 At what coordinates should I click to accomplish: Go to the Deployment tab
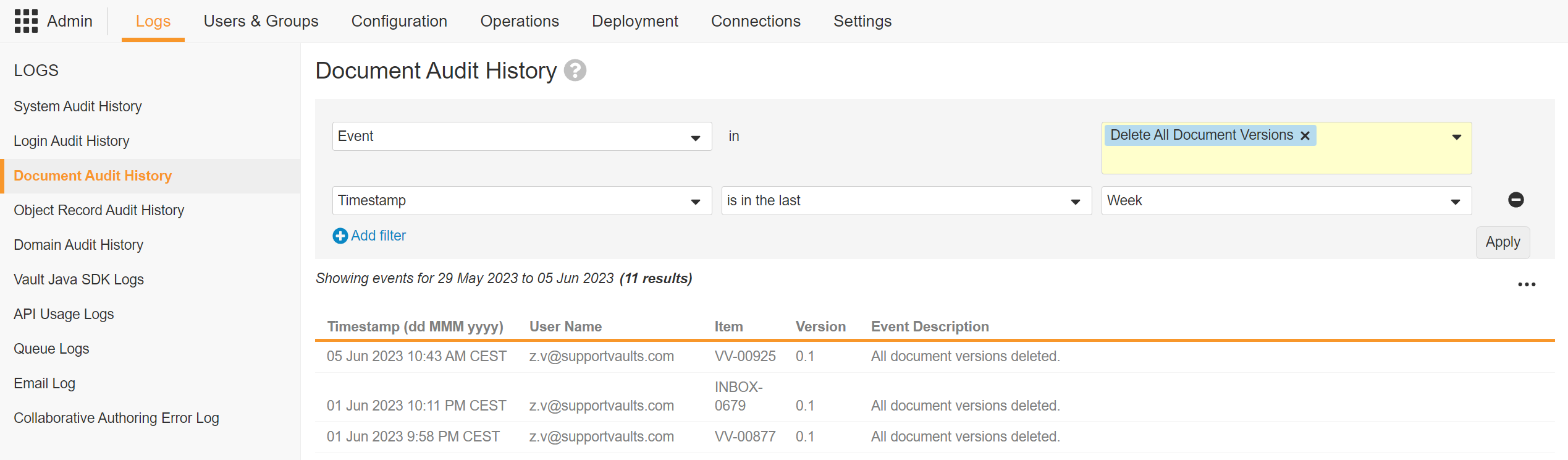pos(634,21)
